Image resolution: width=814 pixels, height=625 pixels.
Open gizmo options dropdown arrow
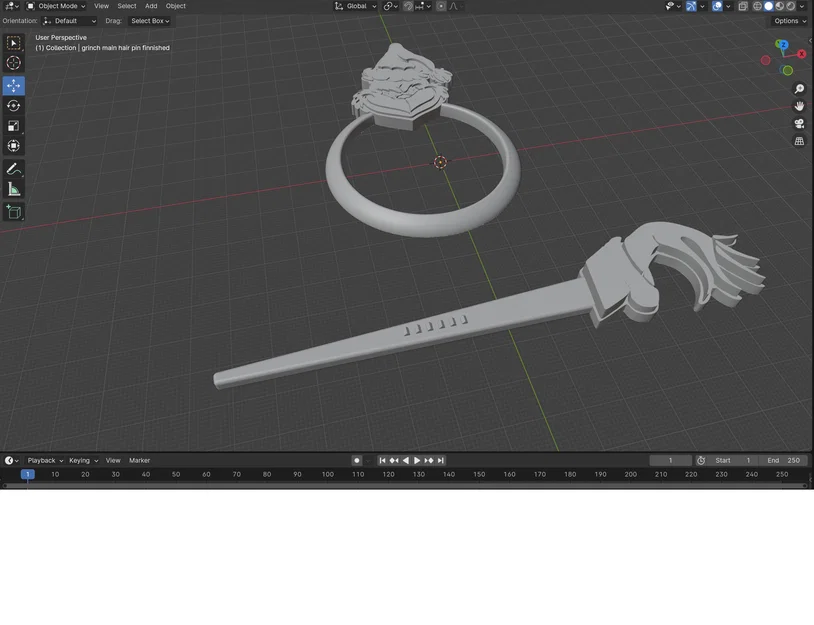(x=702, y=6)
